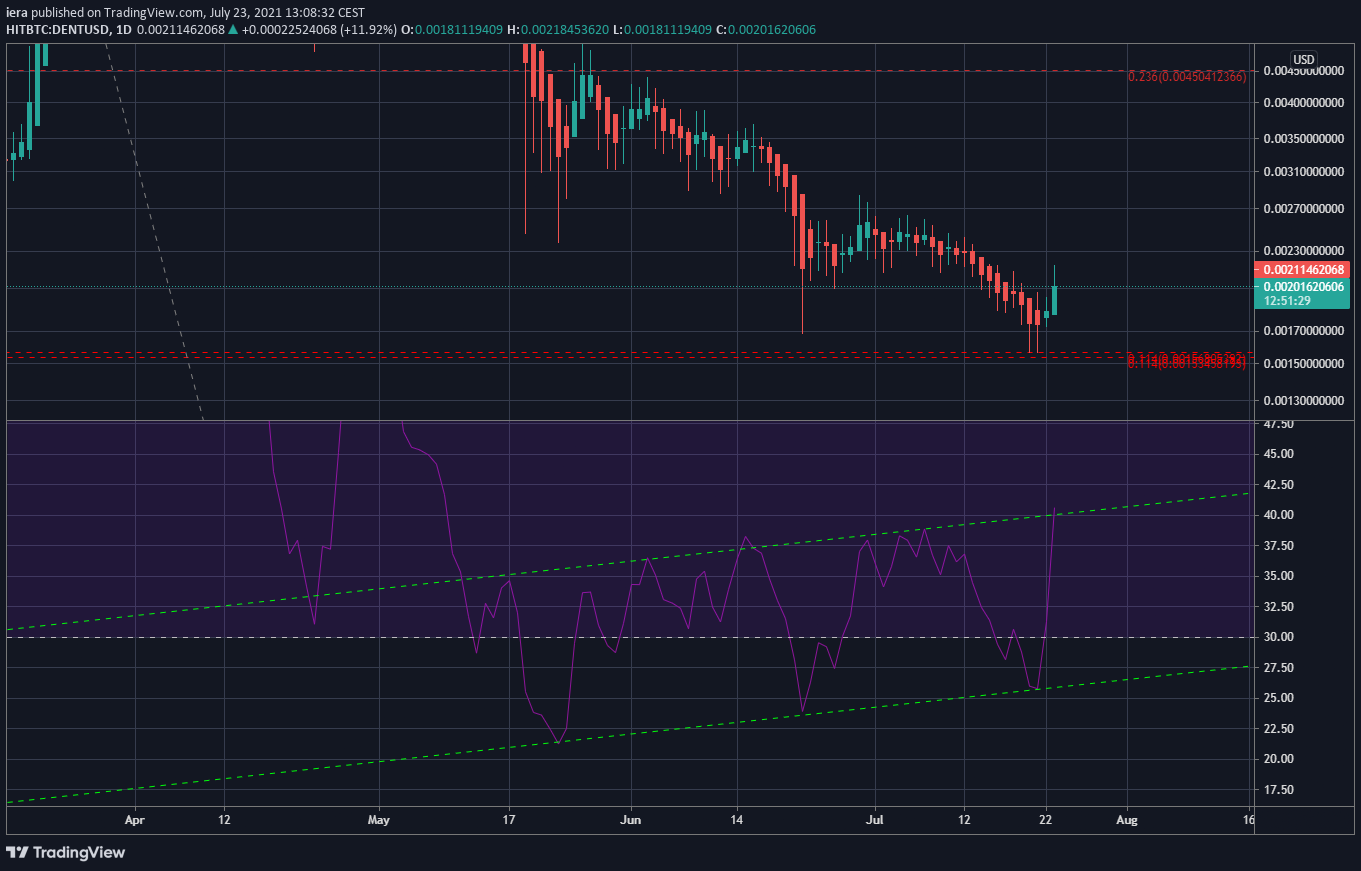Click the 0.00170000000 price axis label

pos(1305,331)
